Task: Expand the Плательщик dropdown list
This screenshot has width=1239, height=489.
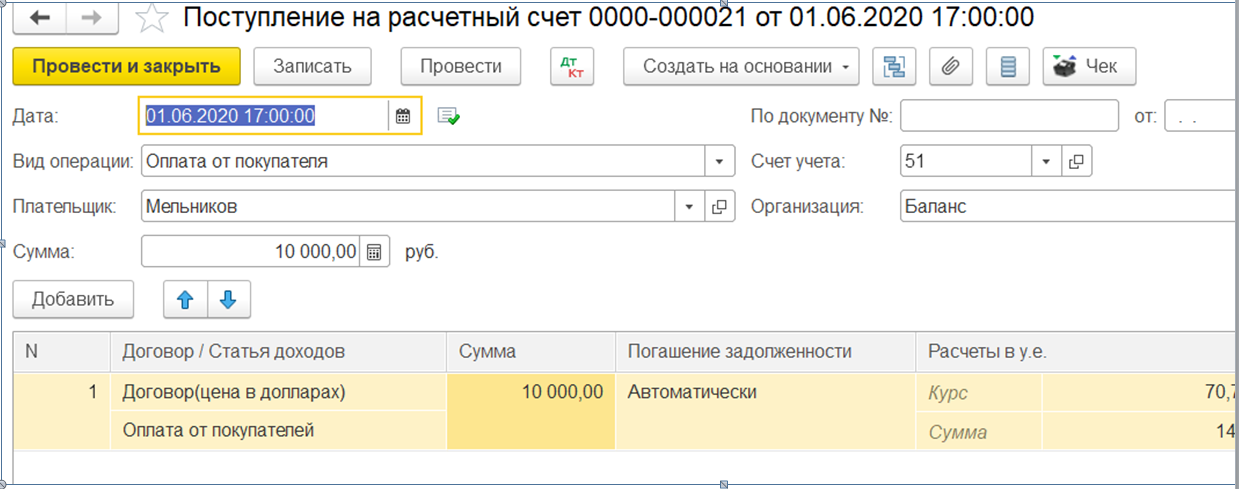Action: click(689, 207)
